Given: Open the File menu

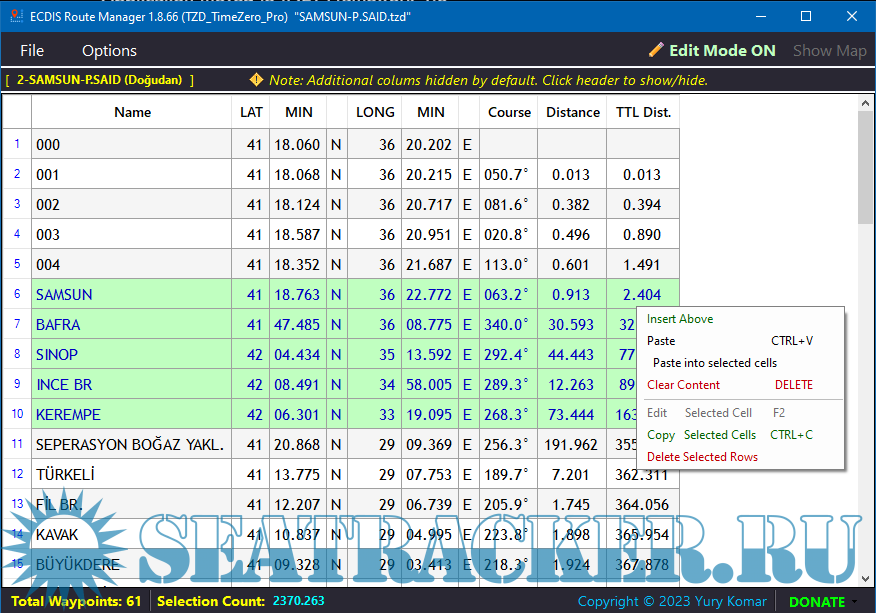Looking at the screenshot, I should [x=32, y=51].
